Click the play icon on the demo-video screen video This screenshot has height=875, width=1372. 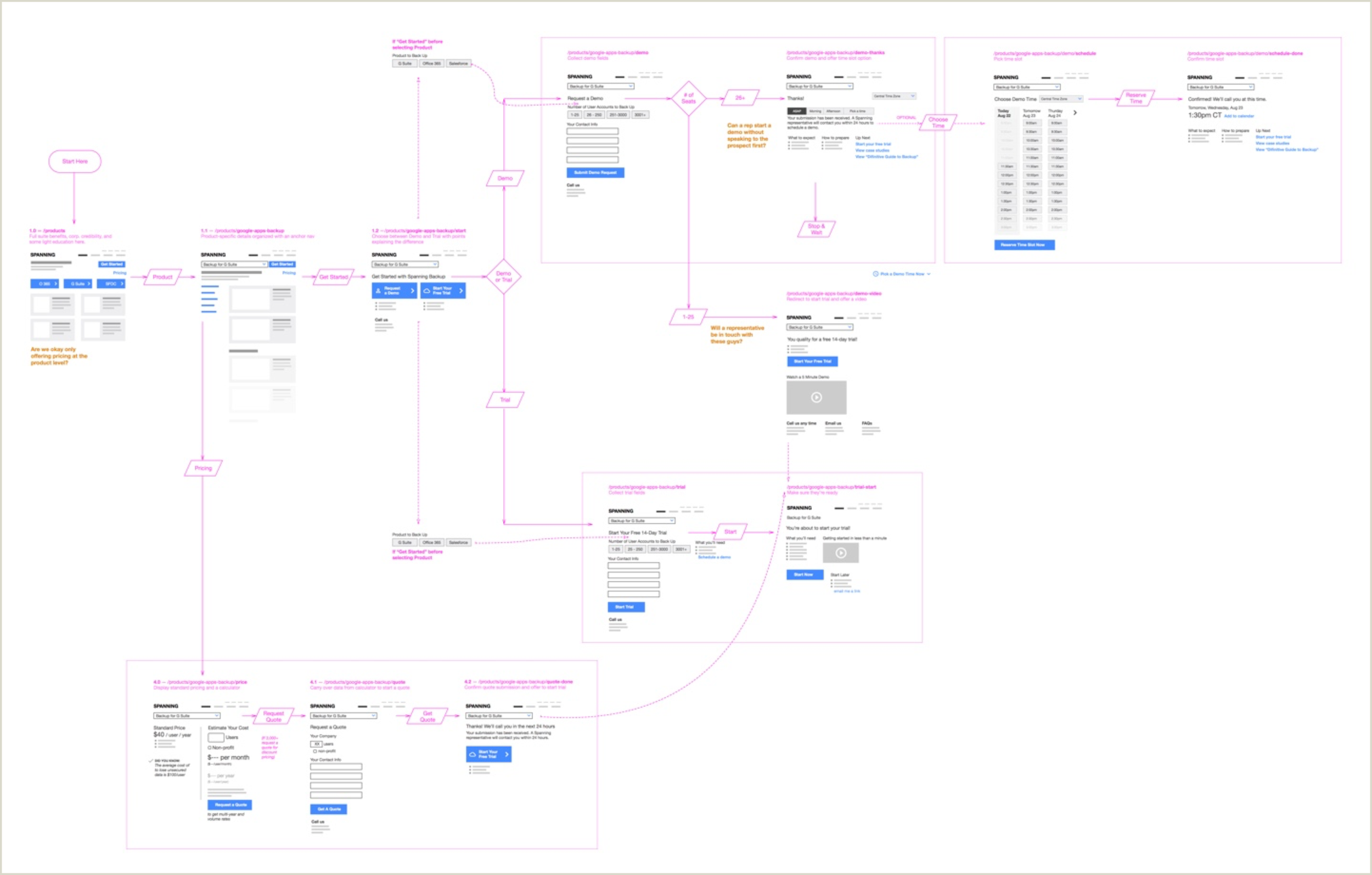click(x=817, y=397)
